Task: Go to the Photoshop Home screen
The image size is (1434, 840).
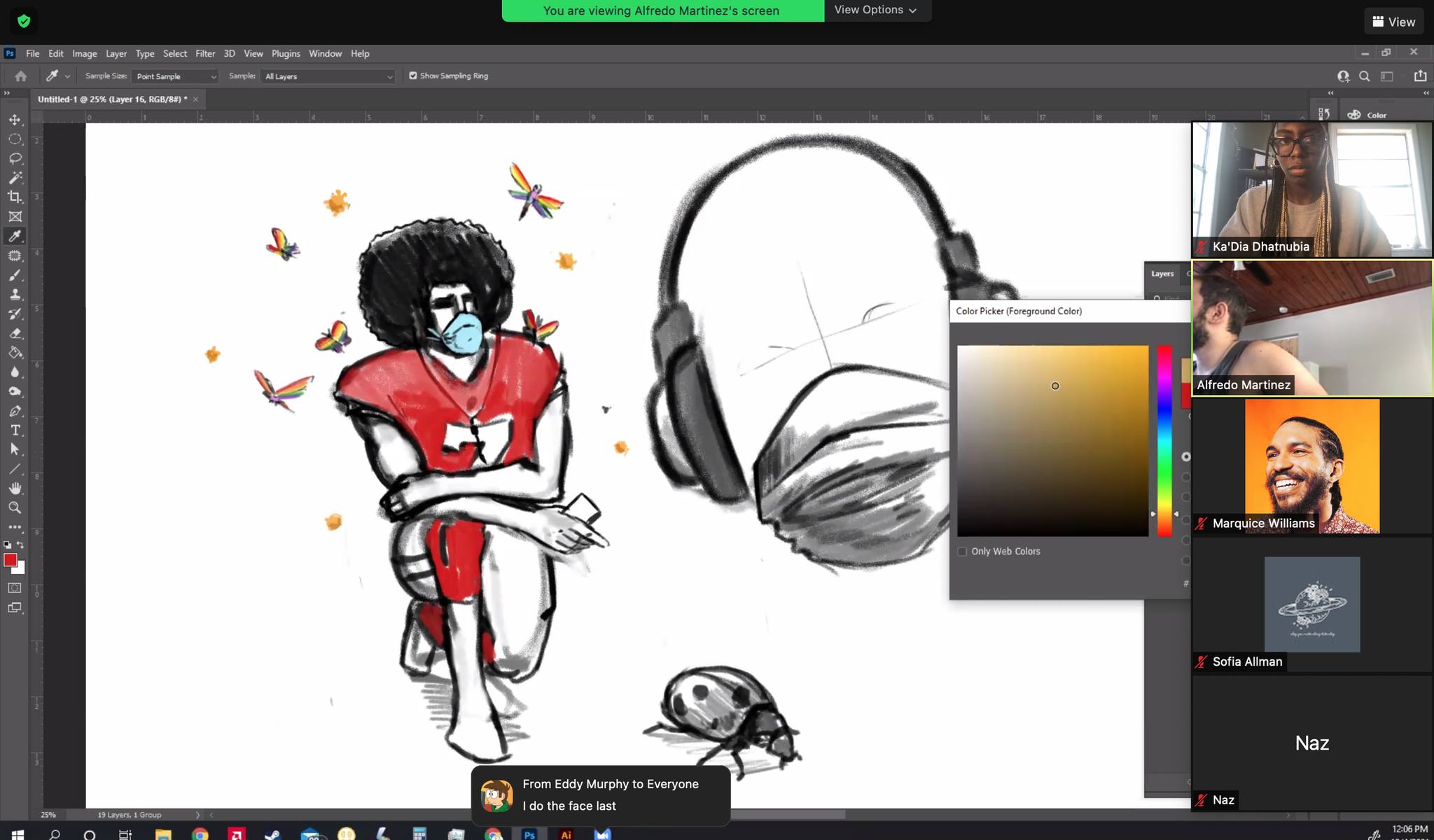Action: (20, 76)
